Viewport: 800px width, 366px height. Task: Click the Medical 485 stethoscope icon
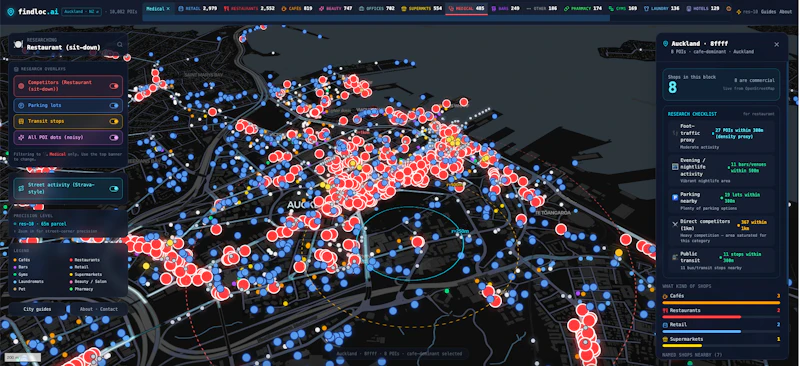(x=451, y=9)
